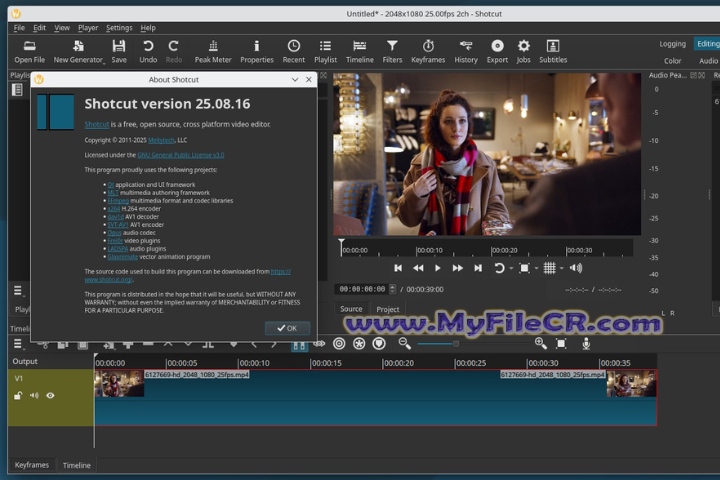Open the File menu

pyautogui.click(x=19, y=28)
